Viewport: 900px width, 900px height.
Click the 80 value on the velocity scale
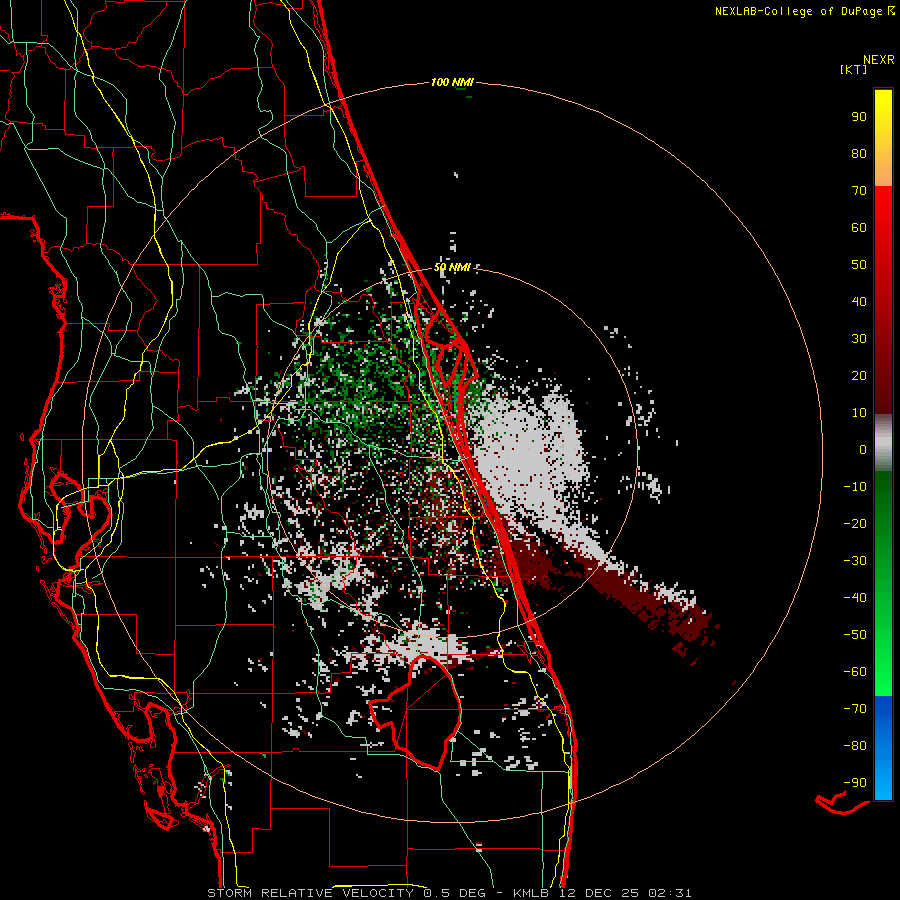point(859,153)
